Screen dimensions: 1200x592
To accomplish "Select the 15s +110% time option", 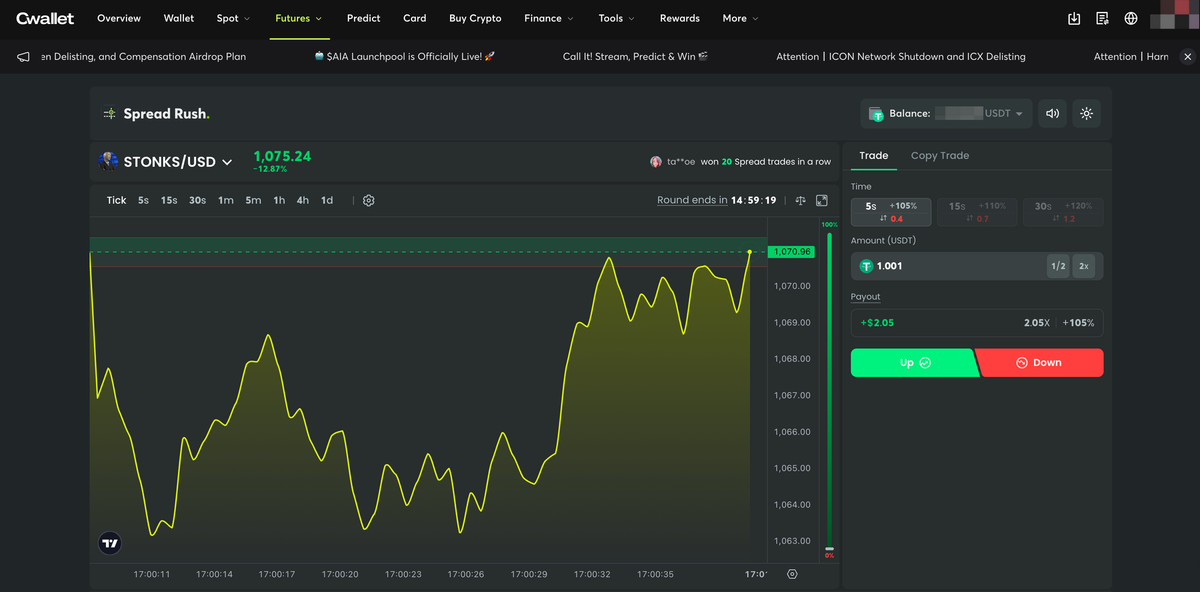I will click(x=977, y=212).
